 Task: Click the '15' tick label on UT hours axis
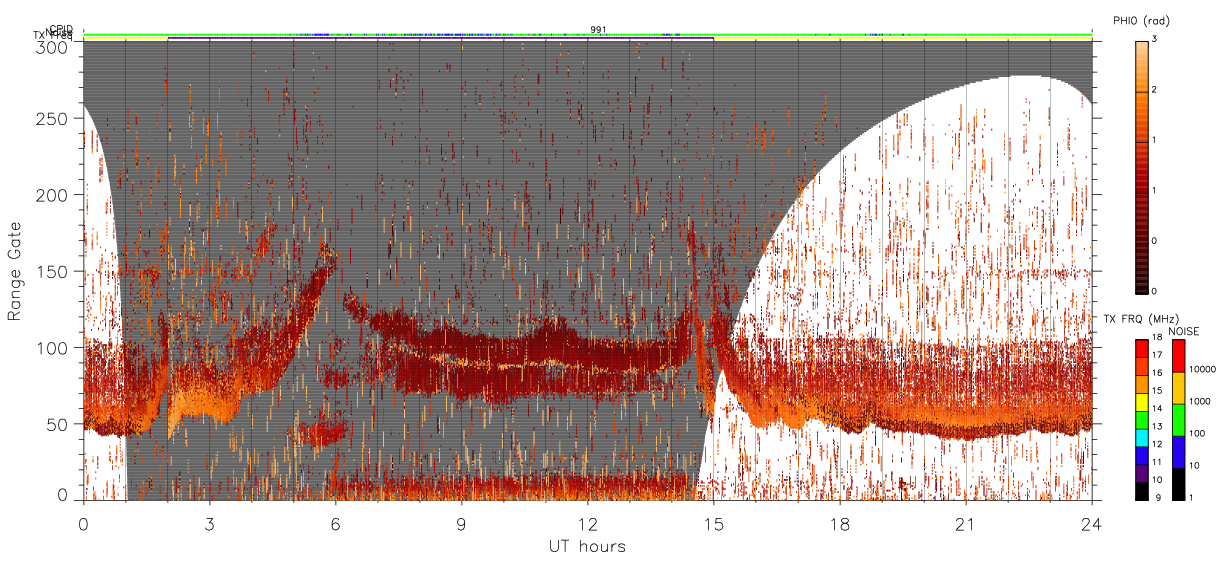713,524
